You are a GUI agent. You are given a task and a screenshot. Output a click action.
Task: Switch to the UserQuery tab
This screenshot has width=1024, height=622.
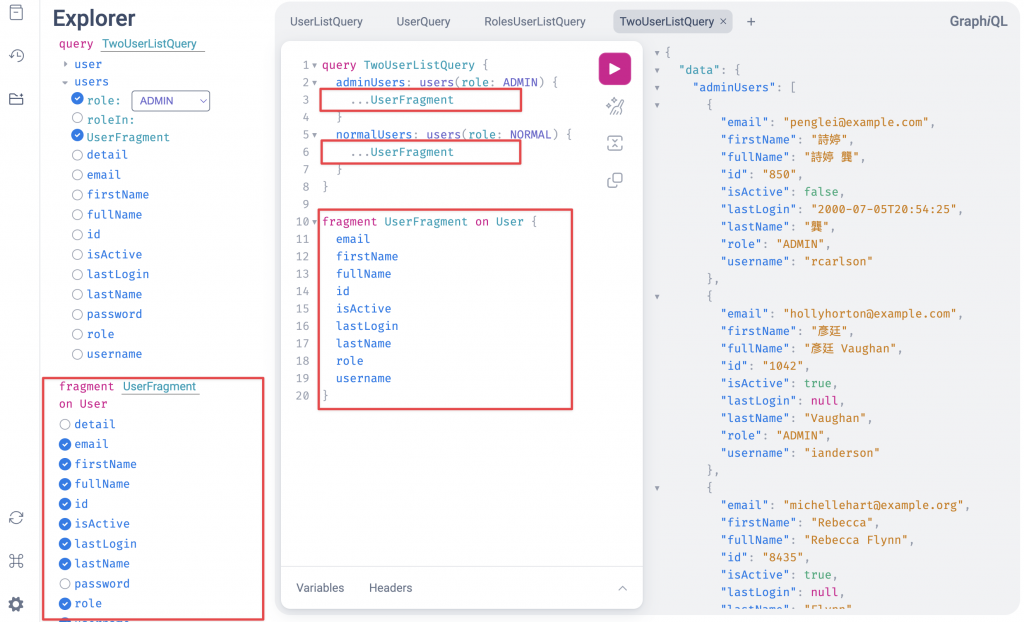click(x=423, y=22)
